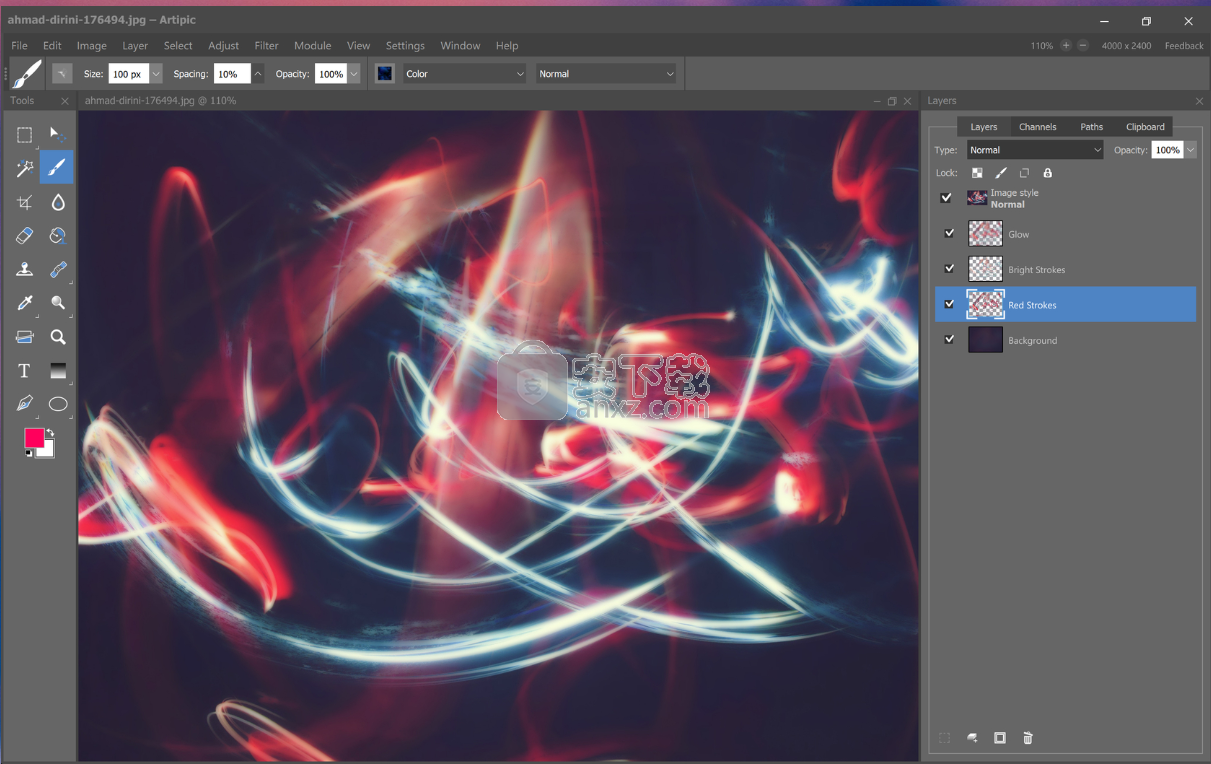This screenshot has width=1211, height=764.
Task: Toggle visibility of Image style layer
Action: (x=946, y=198)
